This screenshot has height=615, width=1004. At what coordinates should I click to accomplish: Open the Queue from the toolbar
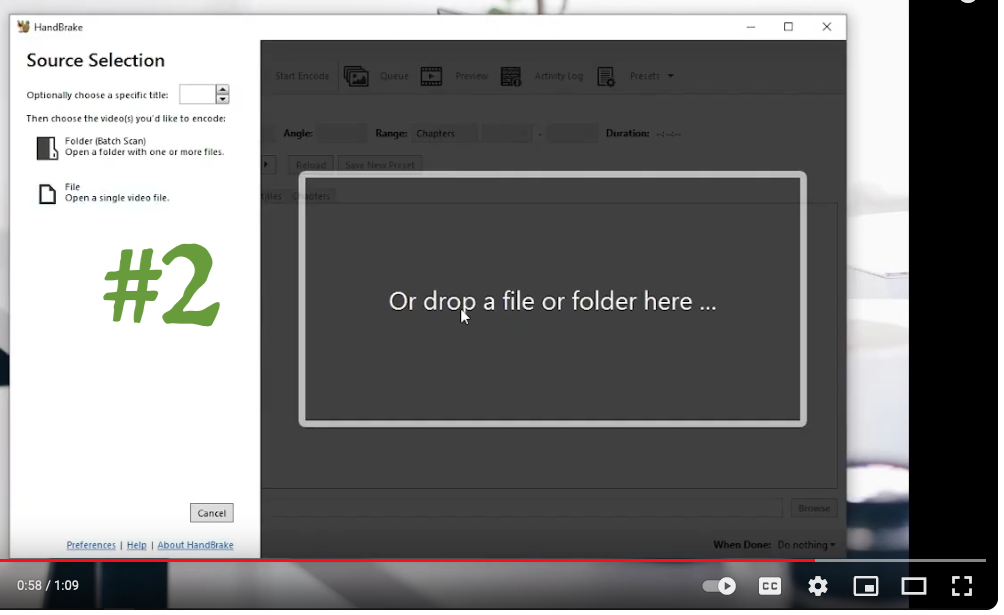(394, 76)
